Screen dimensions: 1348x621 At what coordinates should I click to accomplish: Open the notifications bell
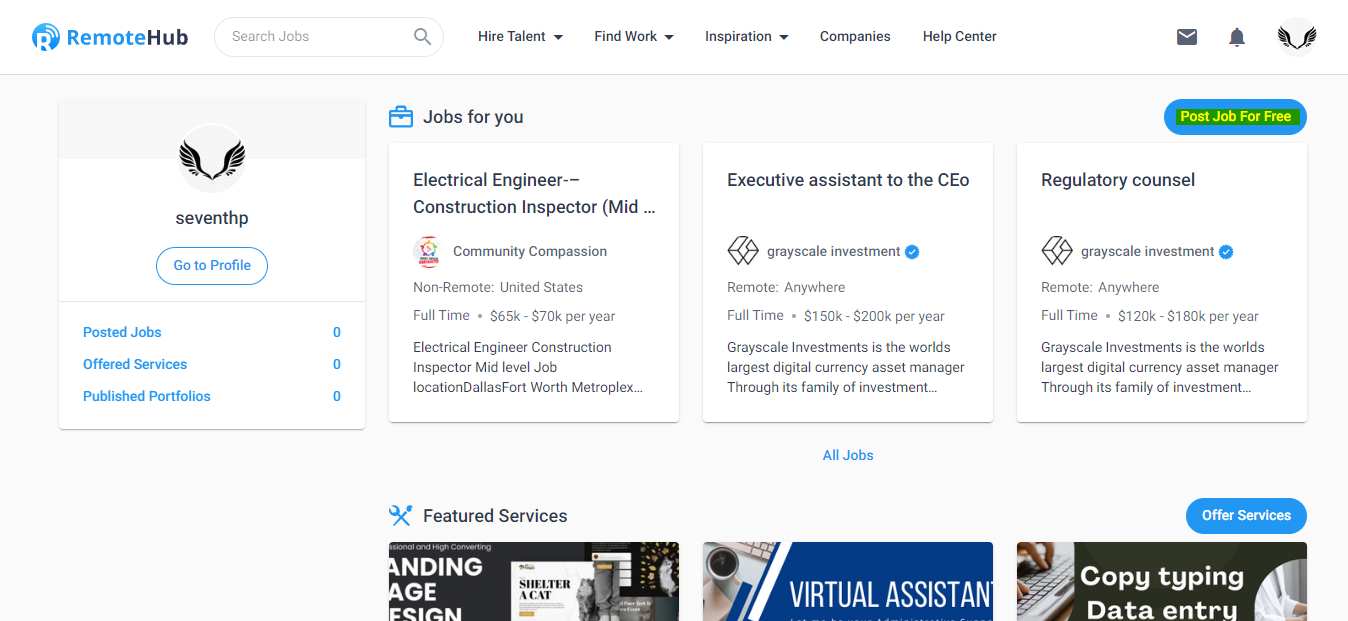coord(1237,37)
